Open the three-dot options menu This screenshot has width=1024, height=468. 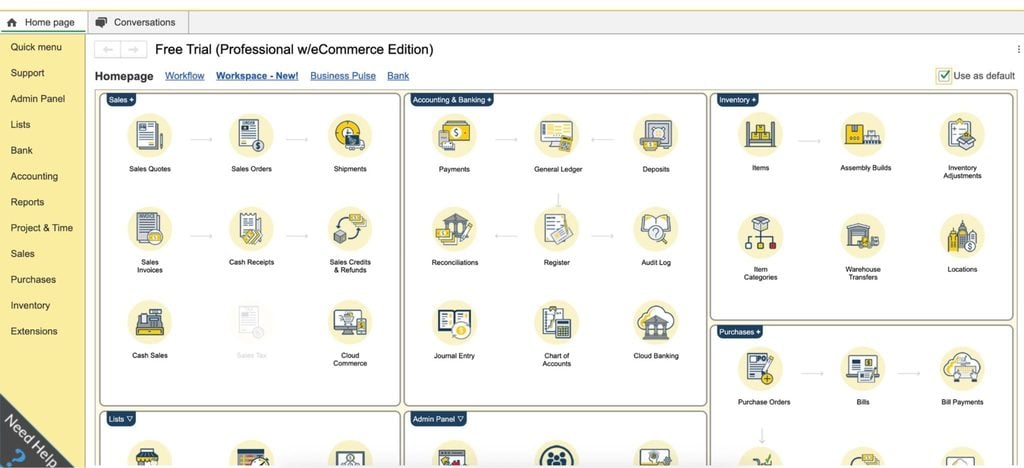click(x=1019, y=49)
